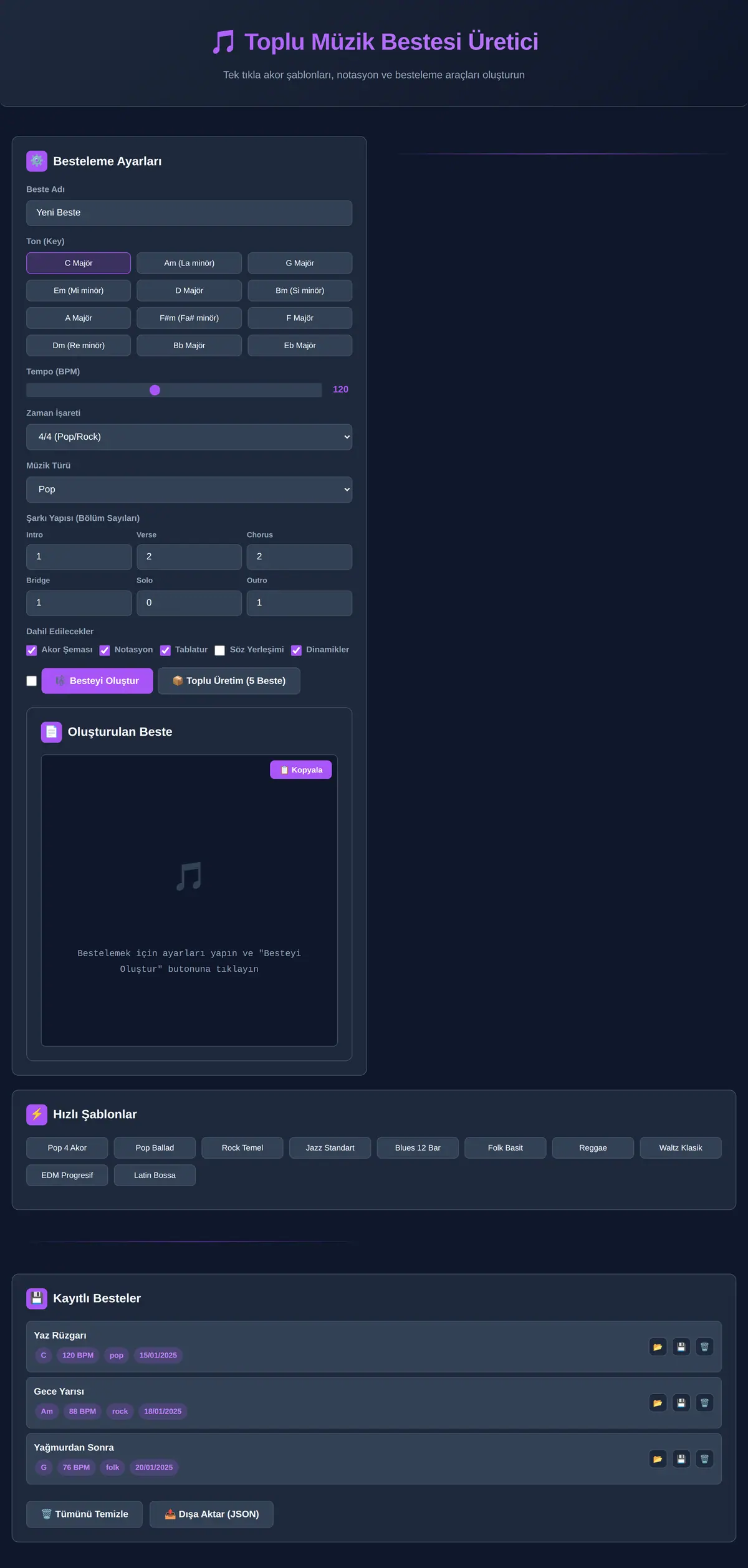Apply the Pop Ballad template
748x1568 pixels.
click(155, 1147)
